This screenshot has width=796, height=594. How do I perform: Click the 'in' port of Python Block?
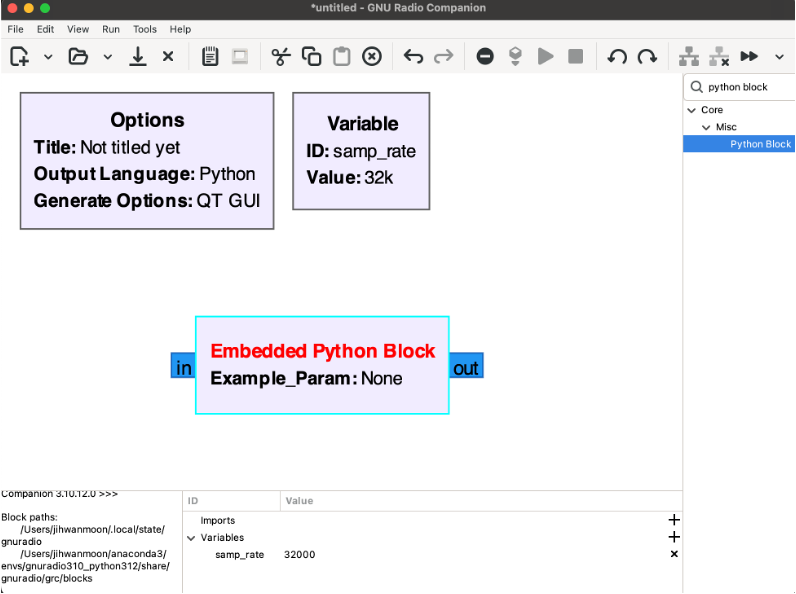[x=183, y=366]
